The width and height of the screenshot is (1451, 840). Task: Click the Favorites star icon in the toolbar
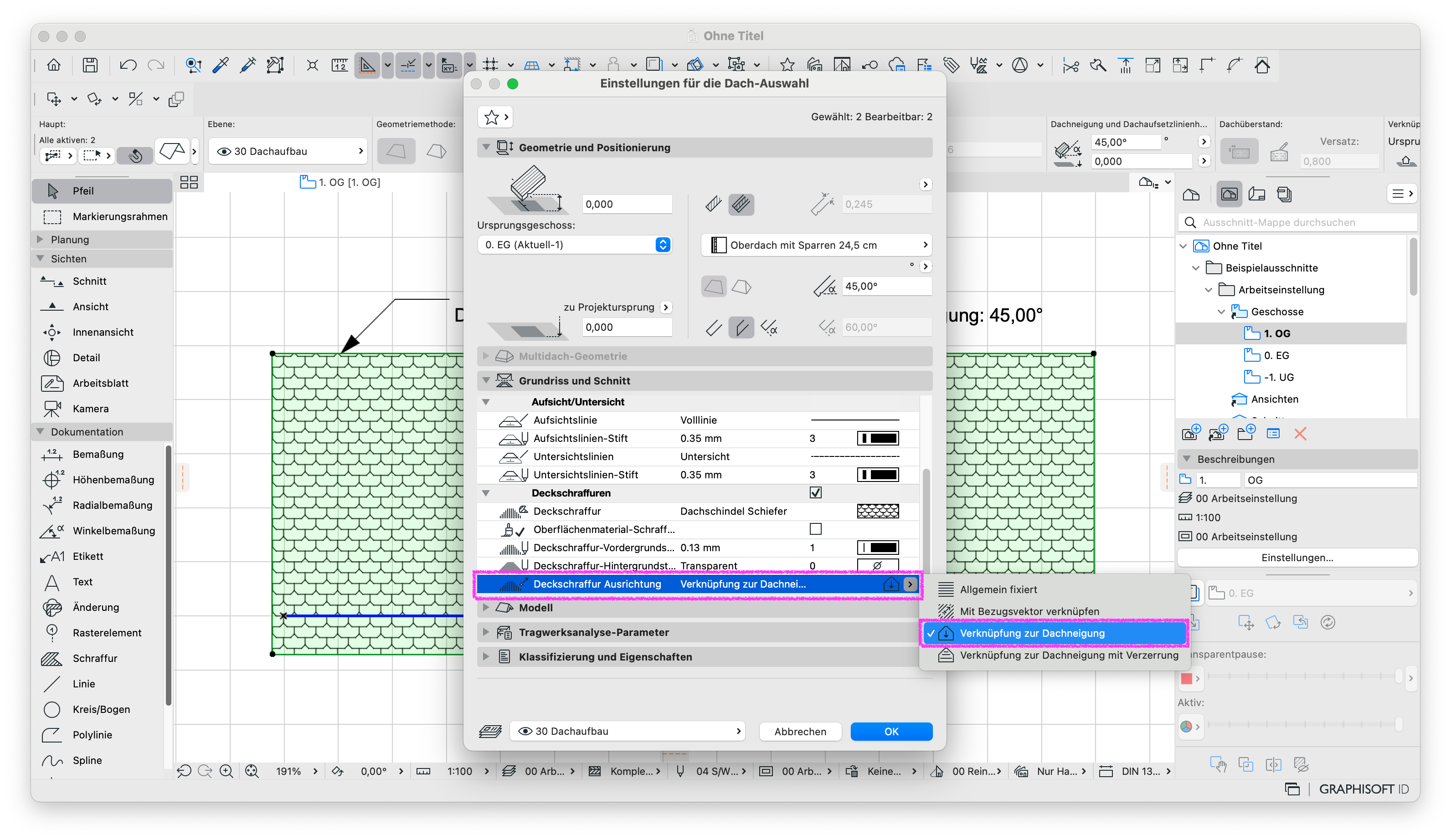(x=787, y=65)
